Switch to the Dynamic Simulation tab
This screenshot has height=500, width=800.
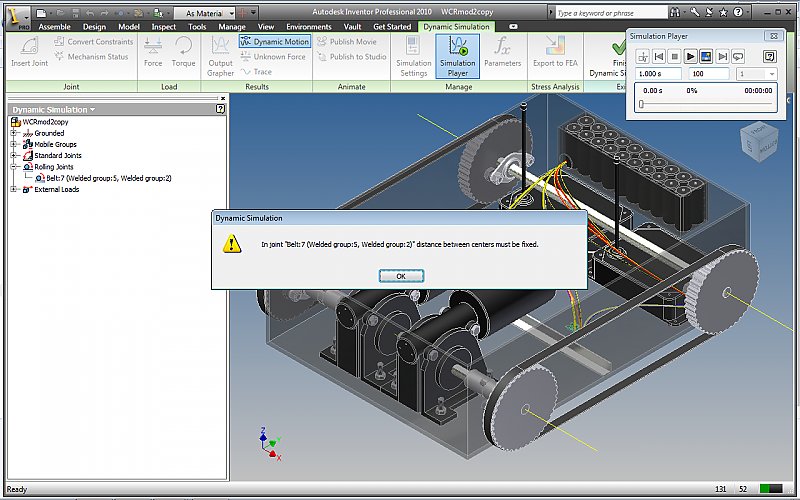(x=456, y=27)
